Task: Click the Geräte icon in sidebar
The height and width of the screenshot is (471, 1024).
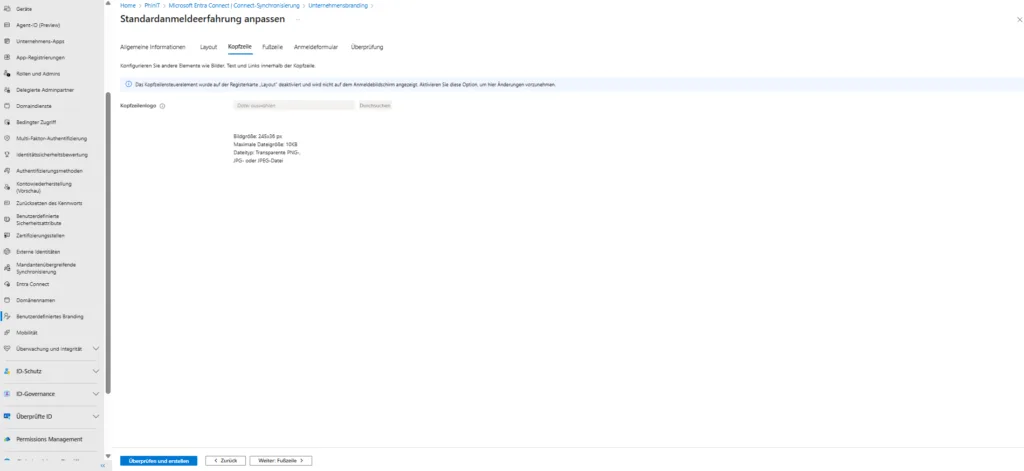Action: pyautogui.click(x=7, y=8)
